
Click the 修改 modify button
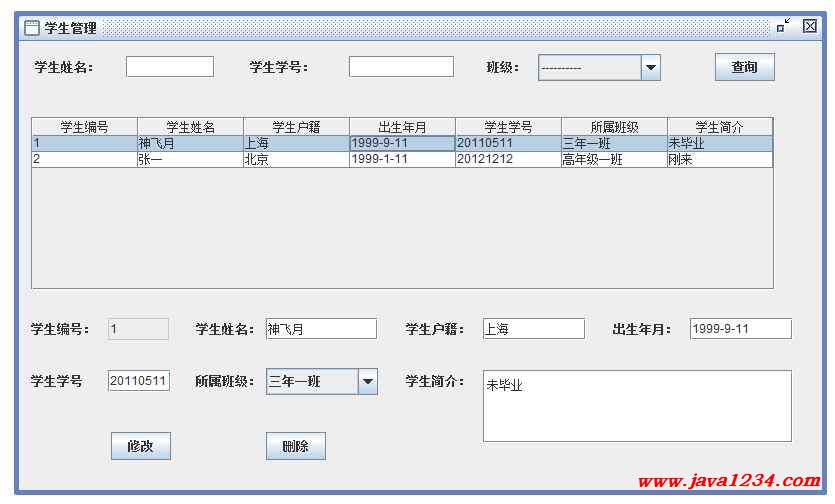point(141,446)
